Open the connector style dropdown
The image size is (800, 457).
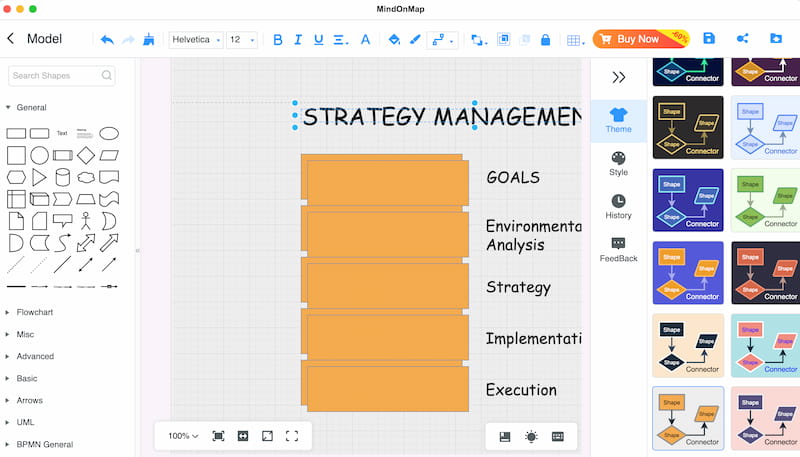442,39
